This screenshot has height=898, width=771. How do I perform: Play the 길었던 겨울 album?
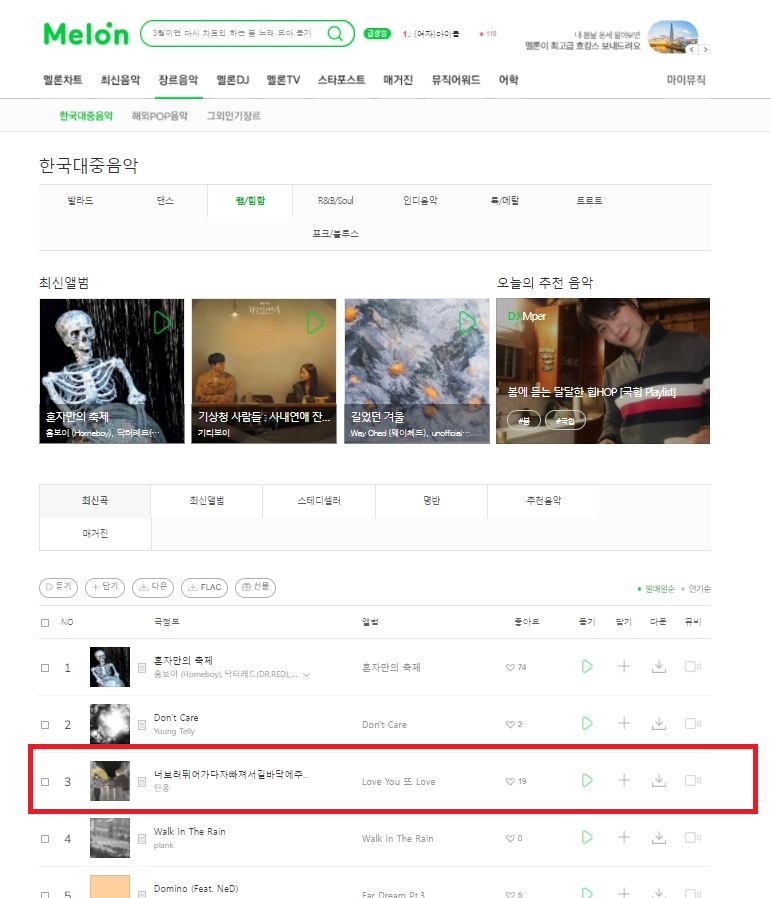(x=467, y=323)
